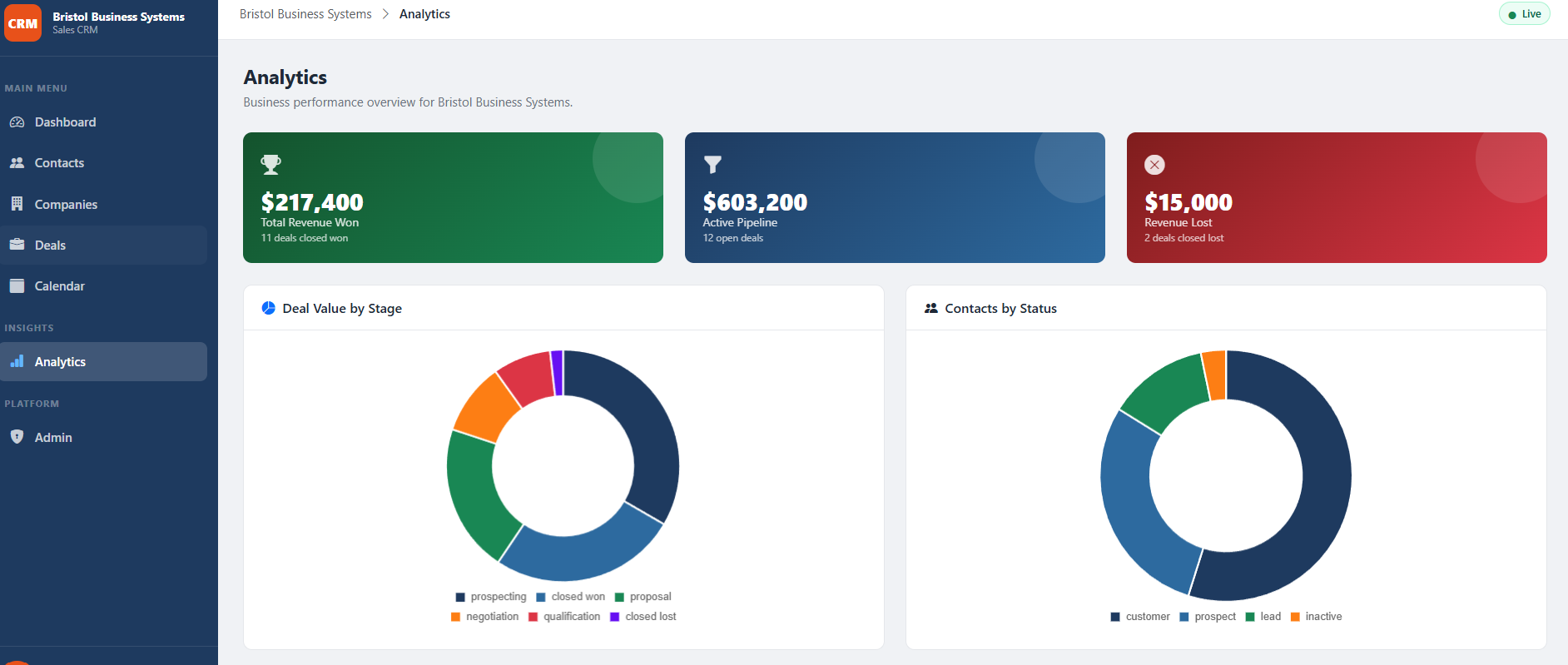The image size is (1568, 665).
Task: Click the Analytics breadcrumb
Action: point(424,14)
